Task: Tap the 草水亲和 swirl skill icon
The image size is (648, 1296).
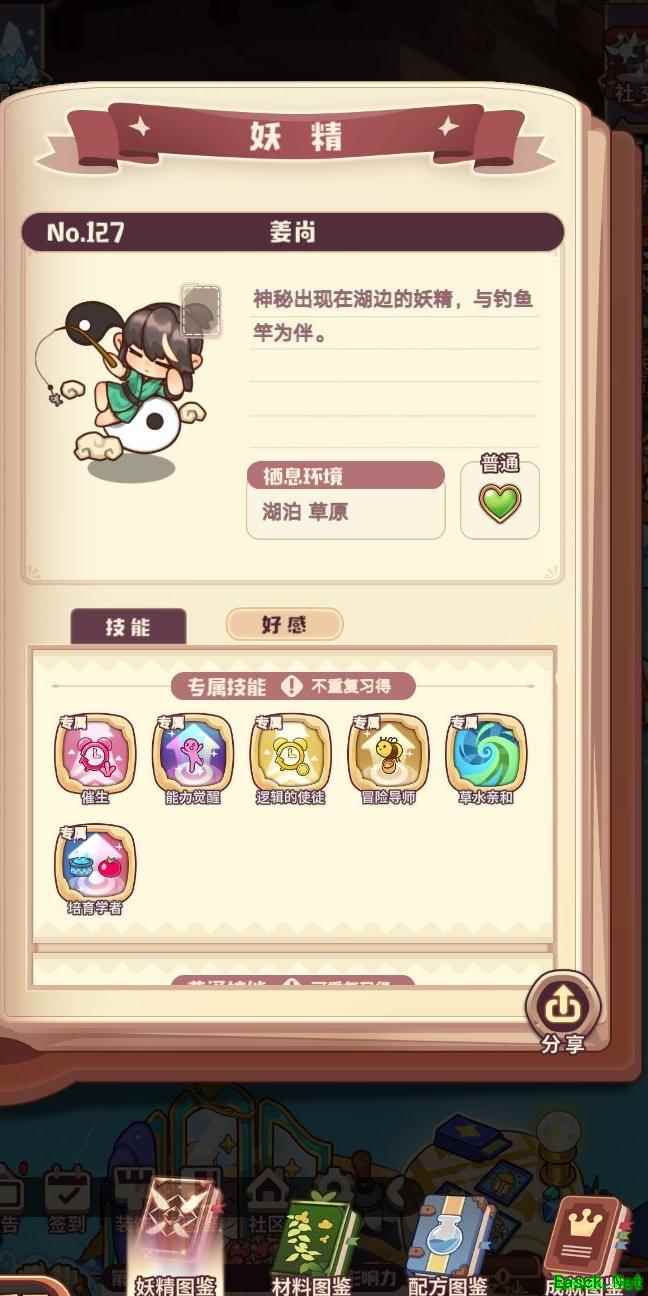Action: [486, 752]
